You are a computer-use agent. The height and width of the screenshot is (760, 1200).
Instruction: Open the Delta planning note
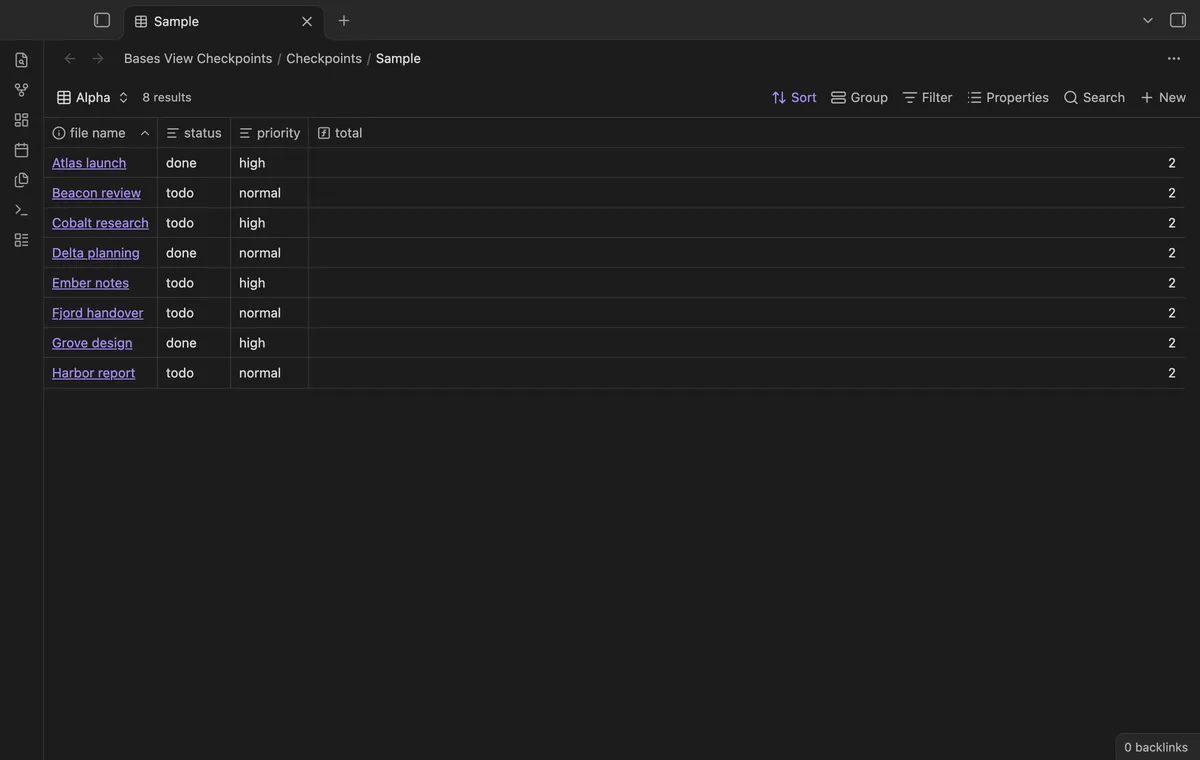[96, 253]
